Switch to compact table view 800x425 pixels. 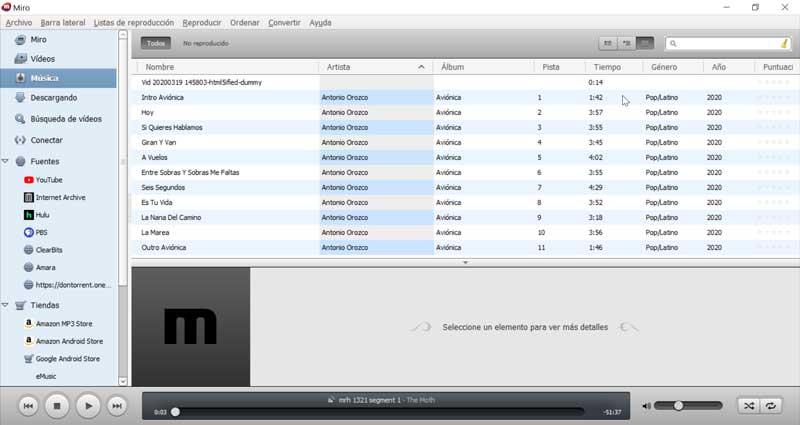pos(645,43)
